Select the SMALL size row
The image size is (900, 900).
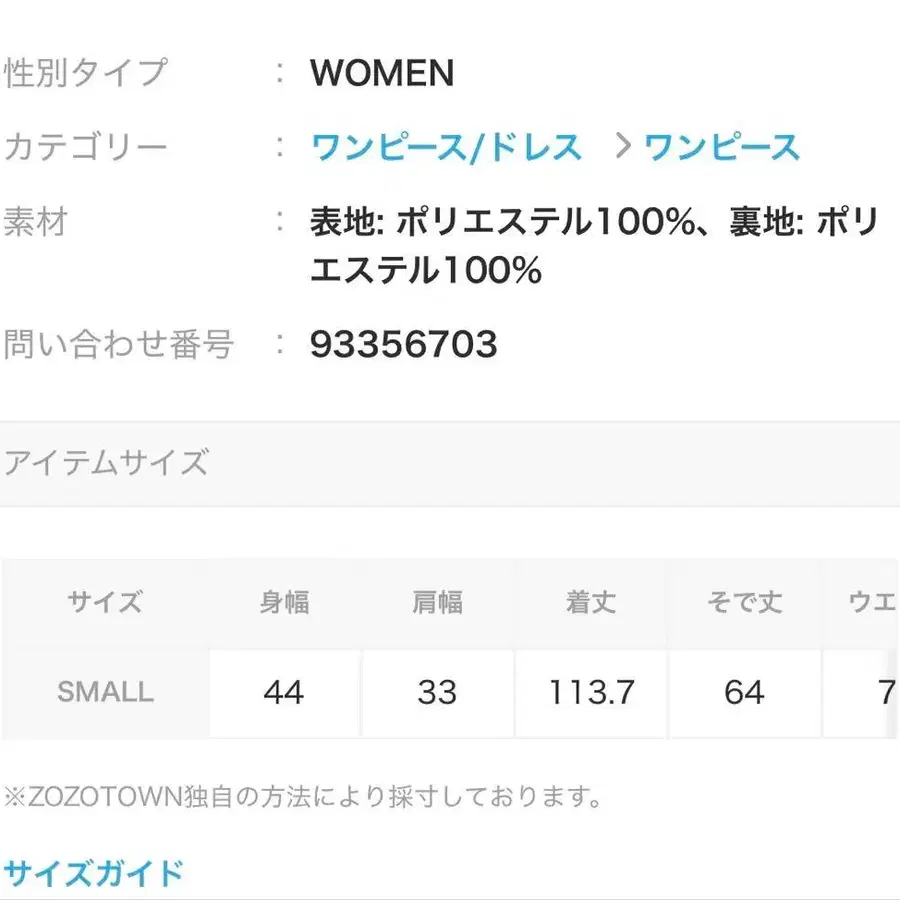105,692
